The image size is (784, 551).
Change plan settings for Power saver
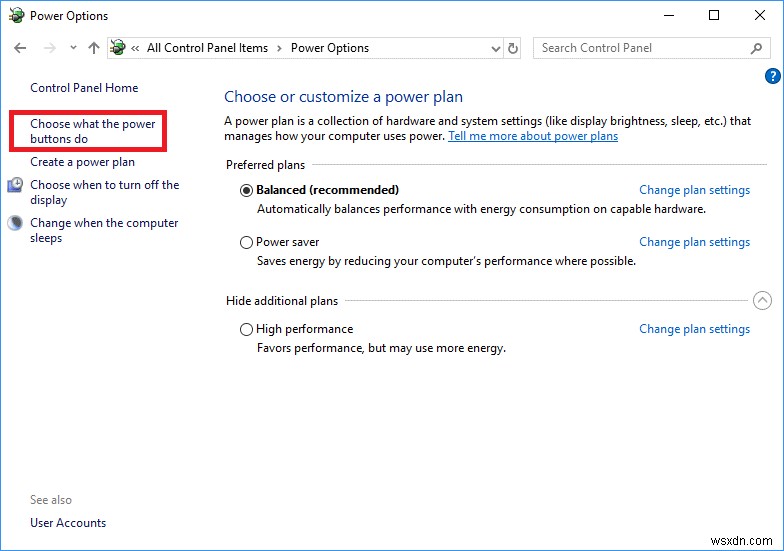(694, 242)
